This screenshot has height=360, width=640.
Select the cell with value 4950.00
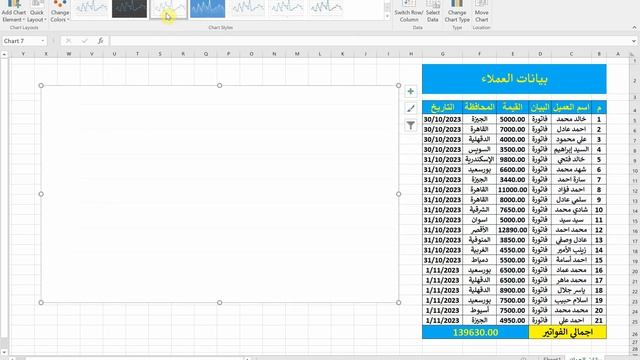[513, 320]
